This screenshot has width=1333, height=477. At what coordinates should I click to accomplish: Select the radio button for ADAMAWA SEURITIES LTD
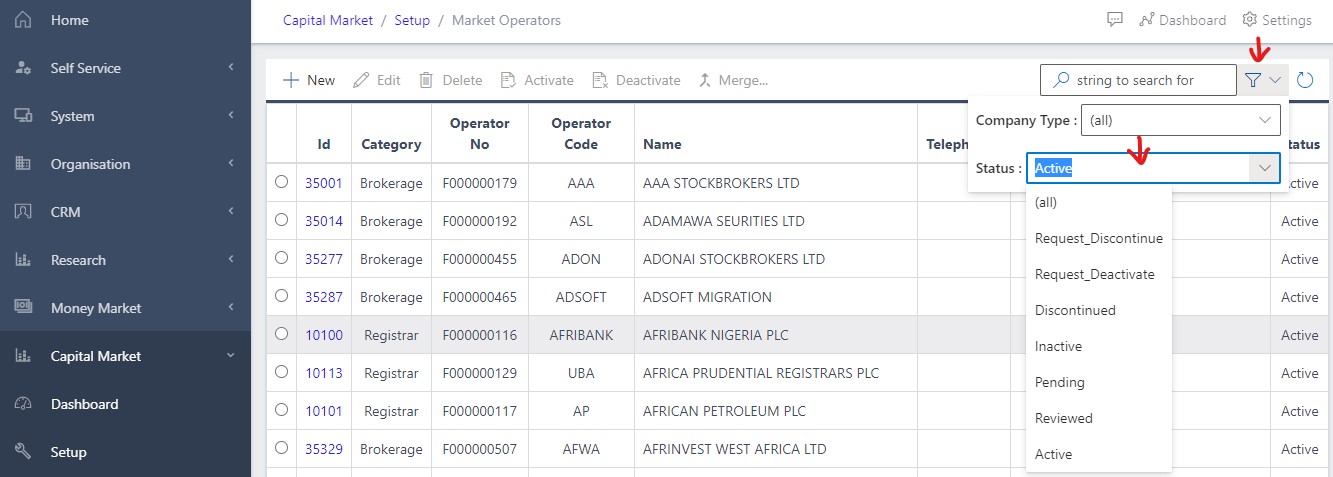click(x=281, y=220)
